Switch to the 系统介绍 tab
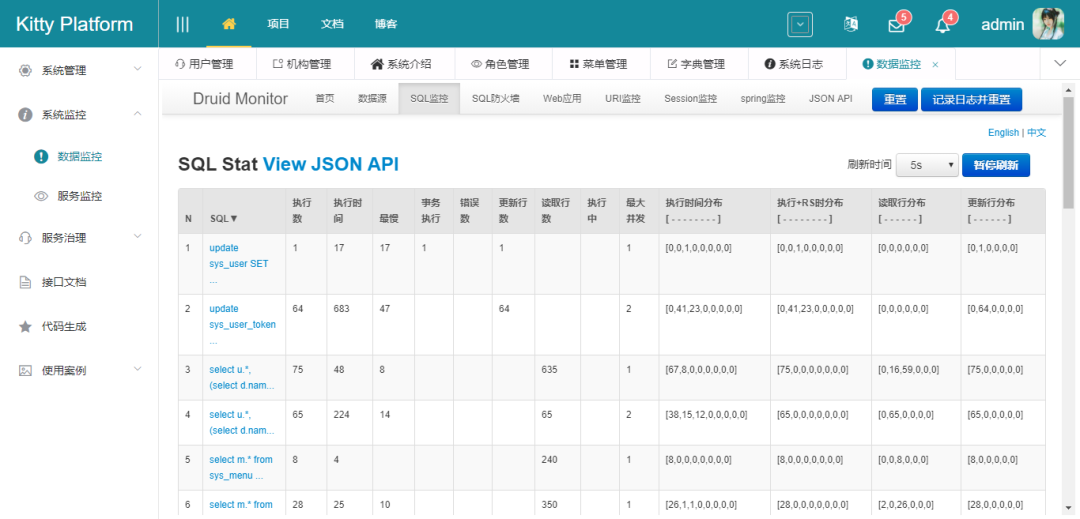This screenshot has height=519, width=1080. click(x=403, y=64)
